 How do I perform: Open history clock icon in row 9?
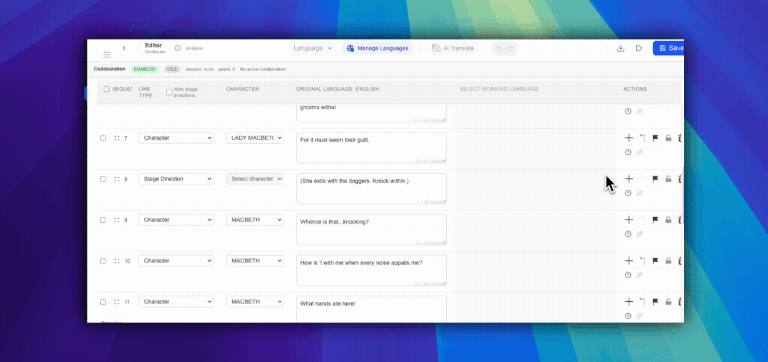point(628,234)
